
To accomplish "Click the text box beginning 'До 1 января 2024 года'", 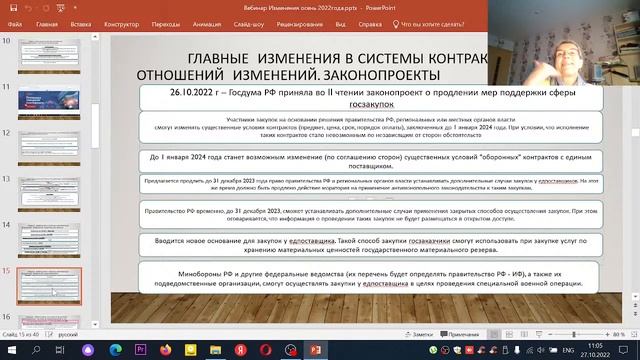I will 371,161.
